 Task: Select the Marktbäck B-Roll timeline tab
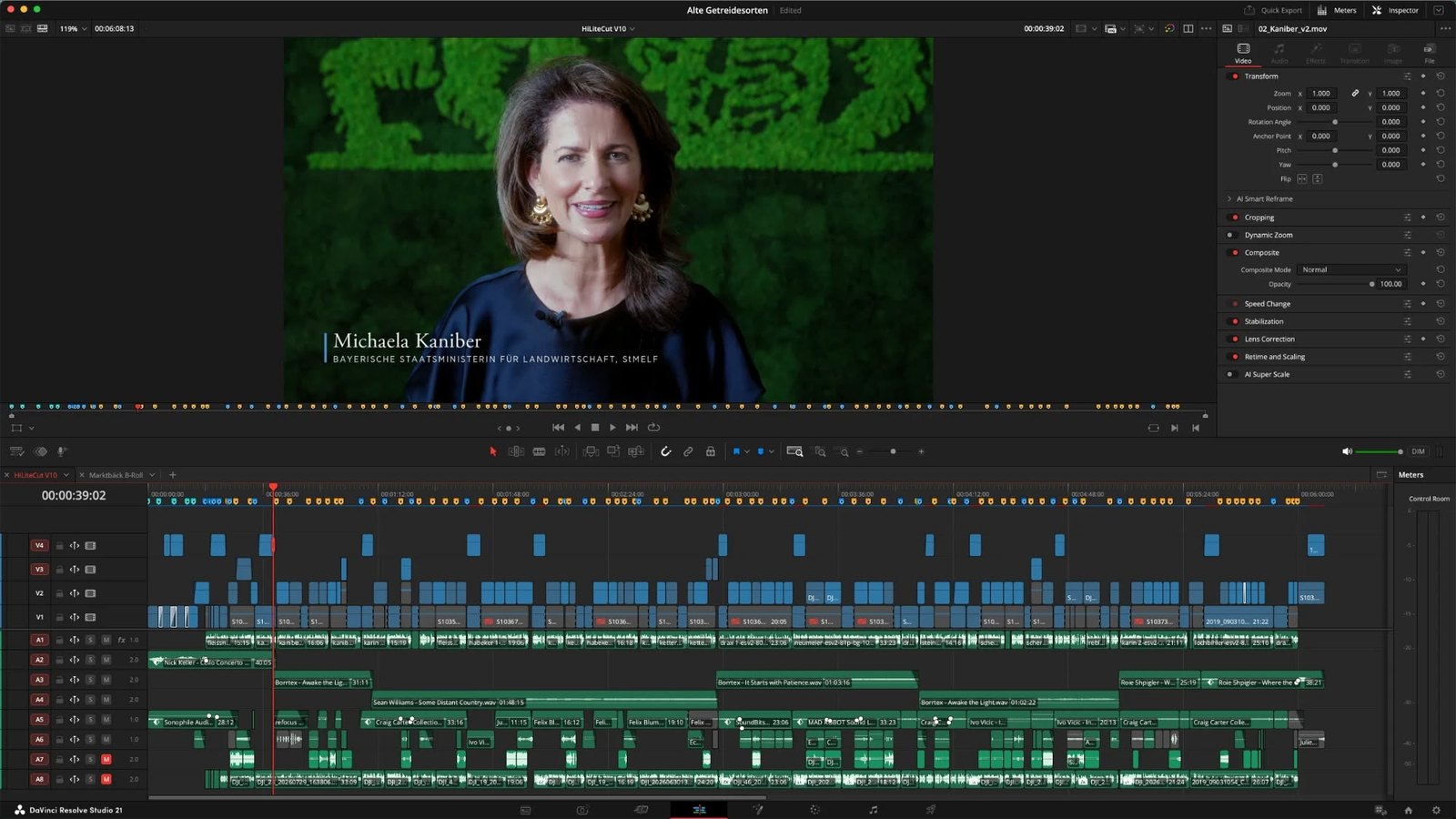tap(116, 475)
